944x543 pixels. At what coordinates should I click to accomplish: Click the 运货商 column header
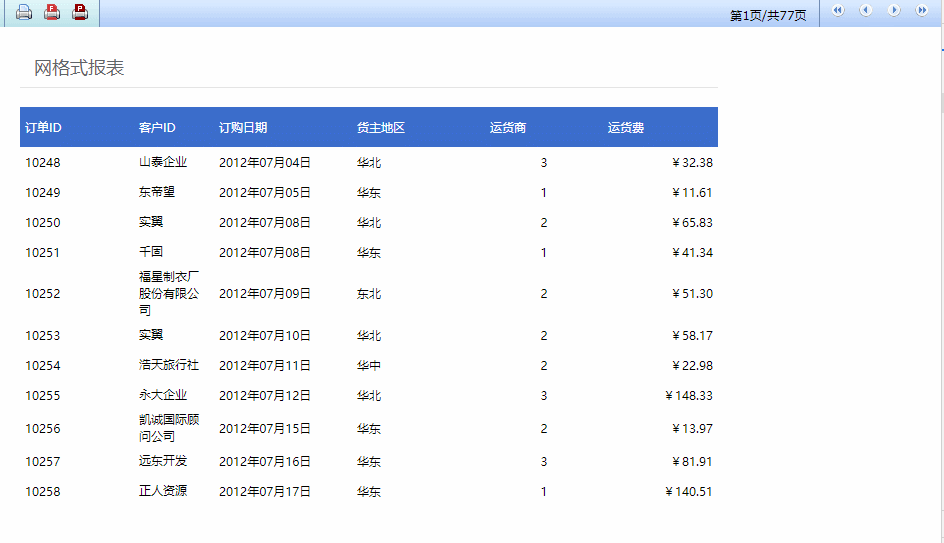[x=508, y=128]
